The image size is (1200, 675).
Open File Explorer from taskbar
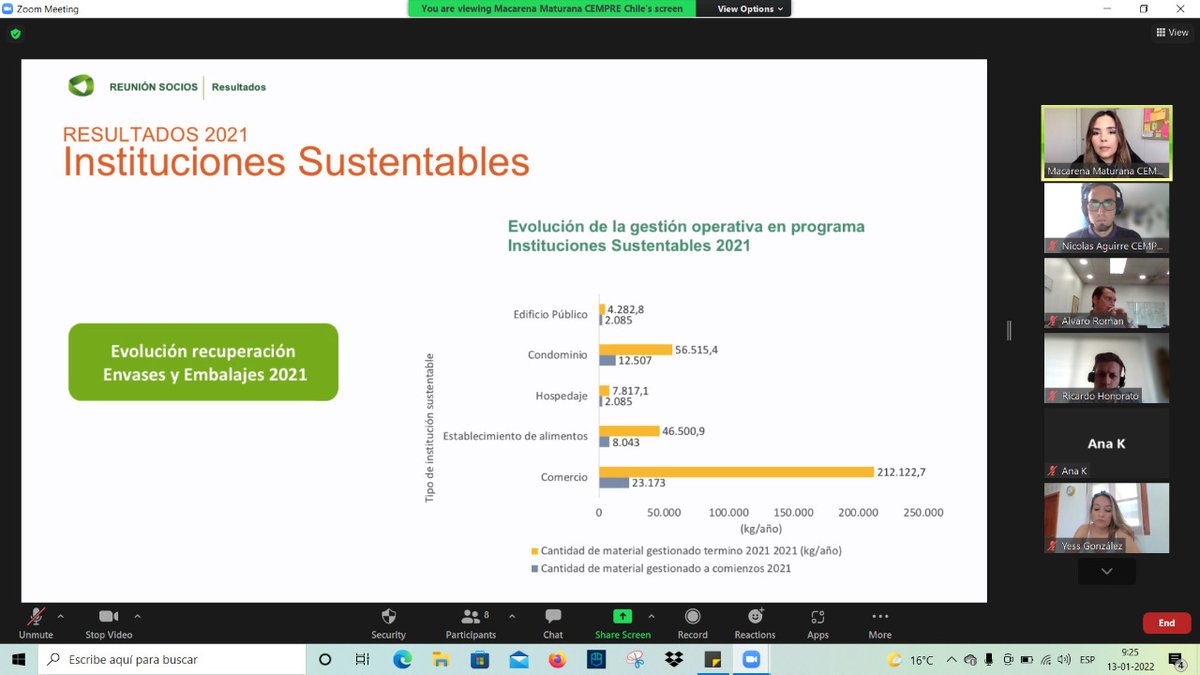coord(441,659)
